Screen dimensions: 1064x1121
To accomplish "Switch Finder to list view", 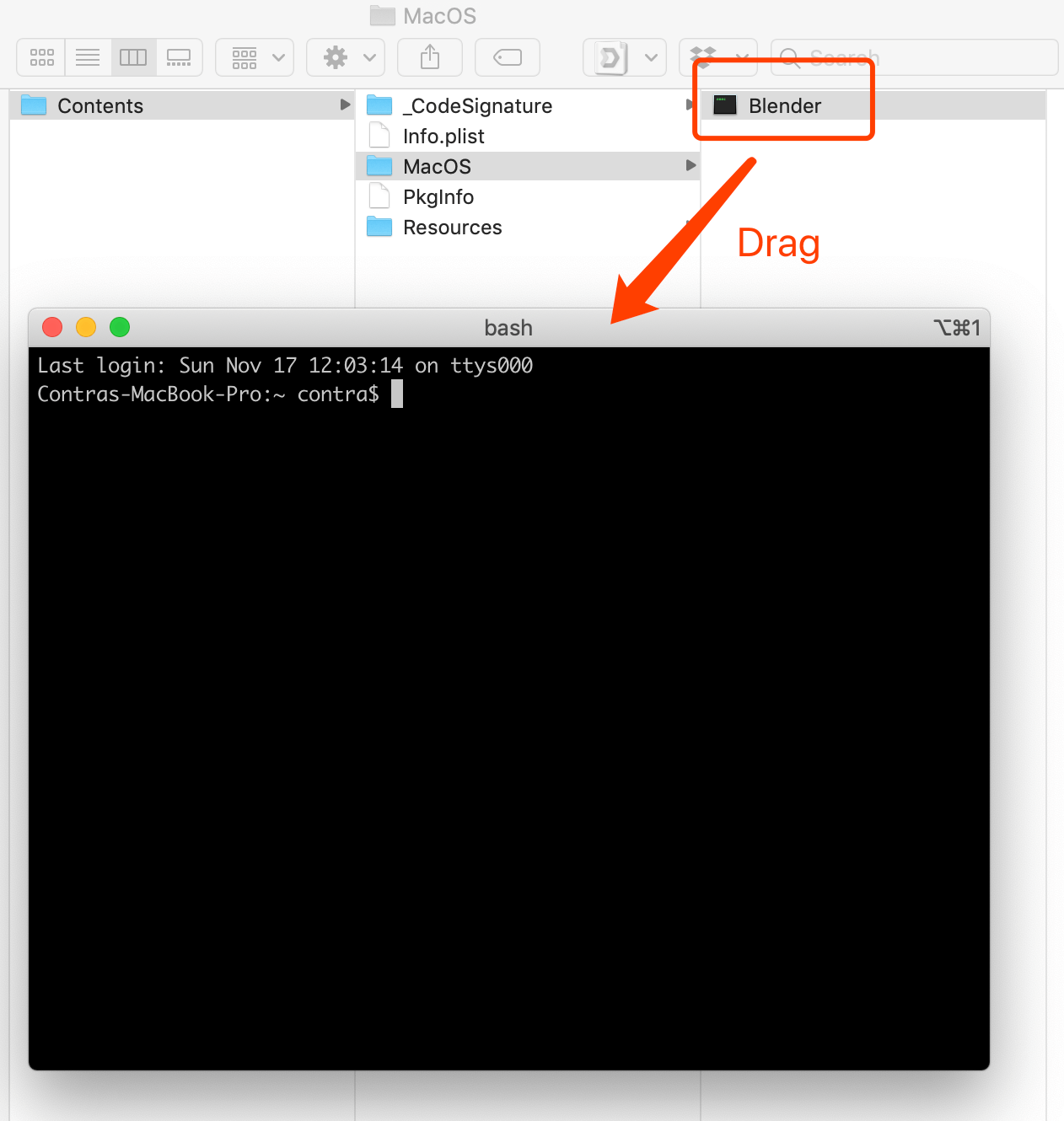I will [x=88, y=57].
